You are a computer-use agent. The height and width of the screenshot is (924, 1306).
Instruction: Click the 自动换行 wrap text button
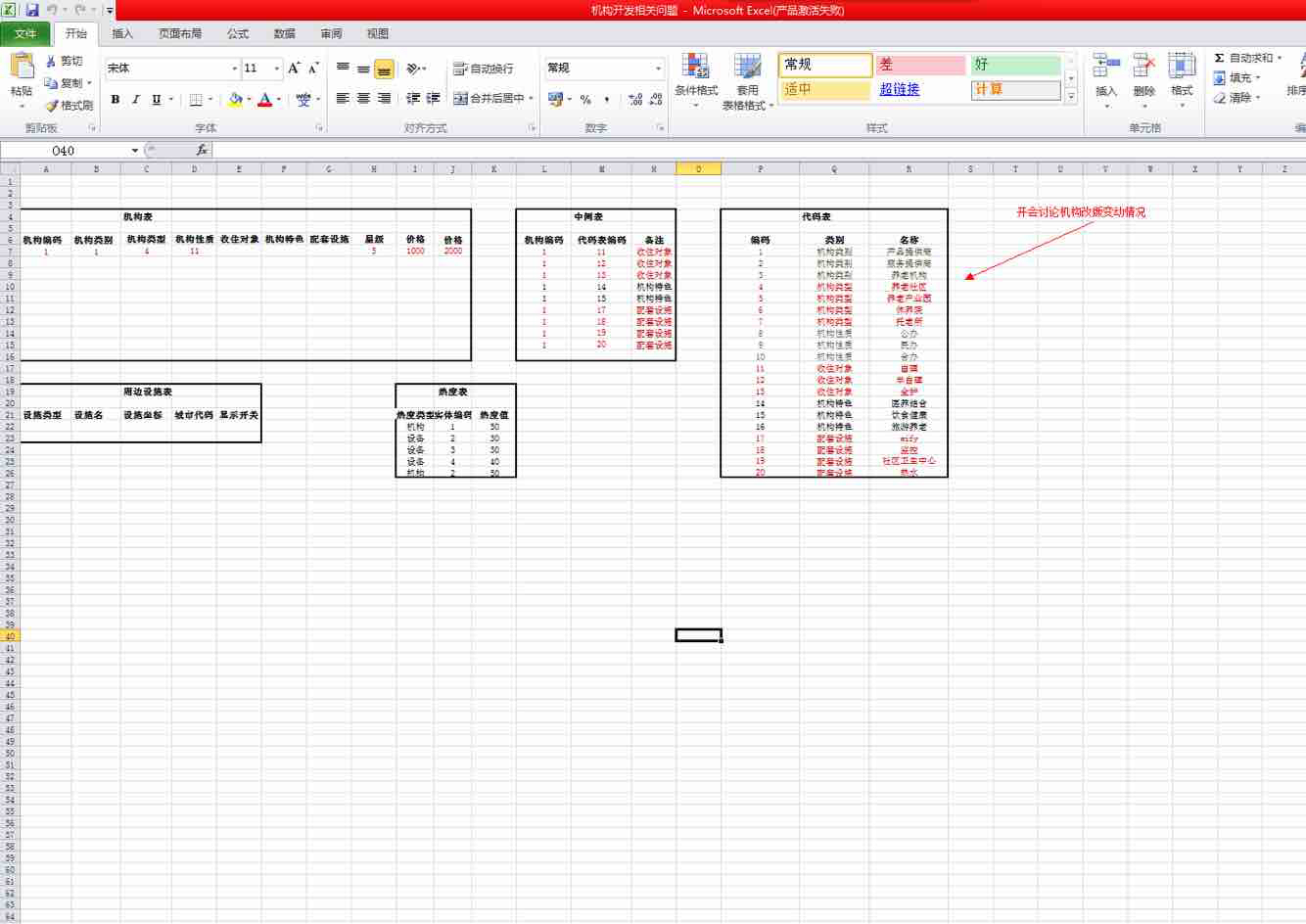click(484, 69)
